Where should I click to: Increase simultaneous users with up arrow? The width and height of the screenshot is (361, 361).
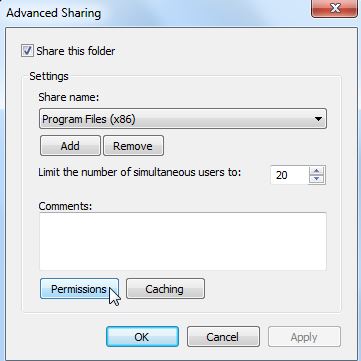click(317, 171)
